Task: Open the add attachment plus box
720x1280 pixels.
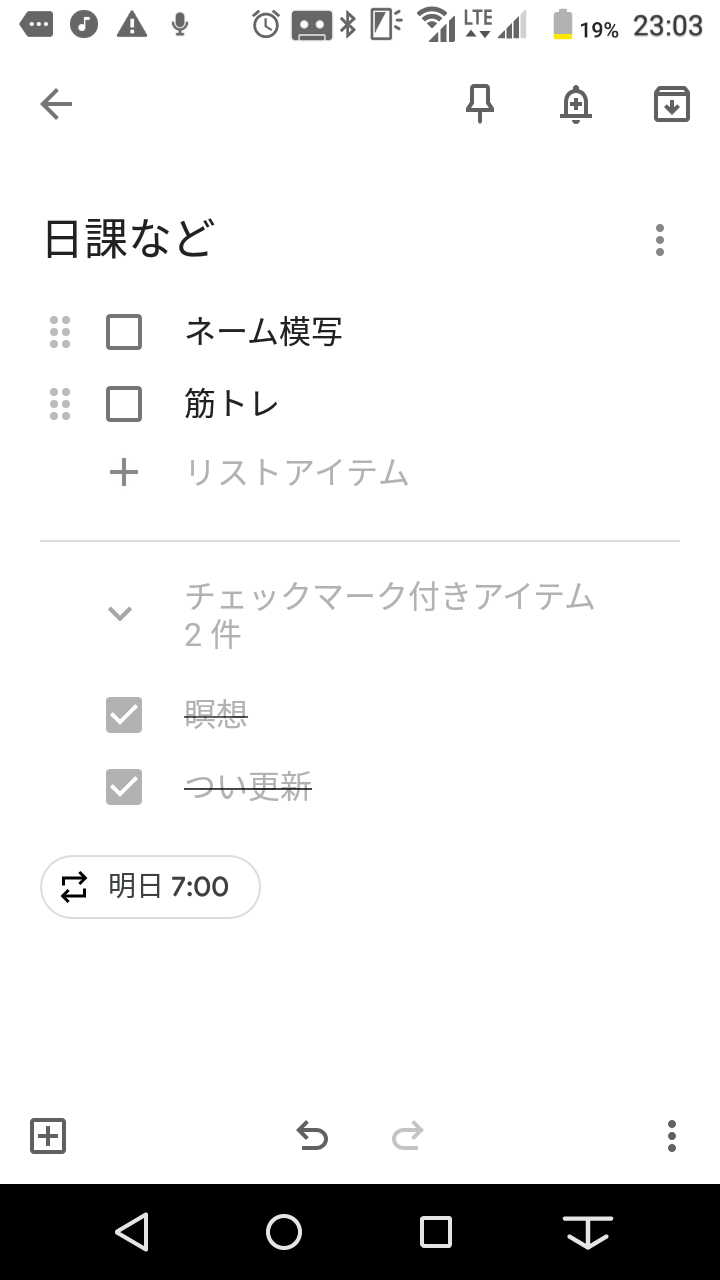Action: point(48,1136)
